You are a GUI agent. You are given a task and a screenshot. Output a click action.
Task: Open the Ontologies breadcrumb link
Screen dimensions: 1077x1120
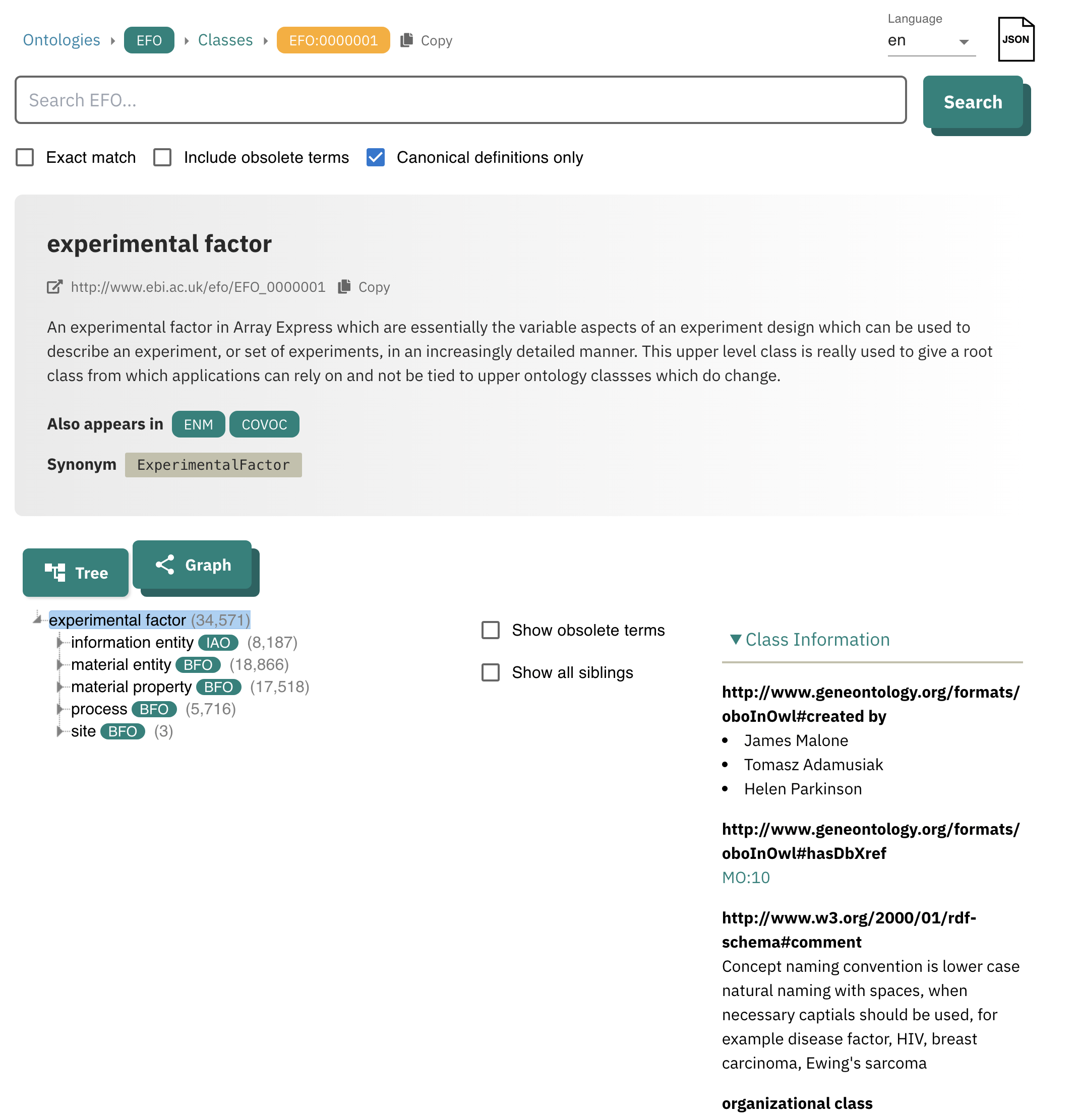(x=61, y=40)
